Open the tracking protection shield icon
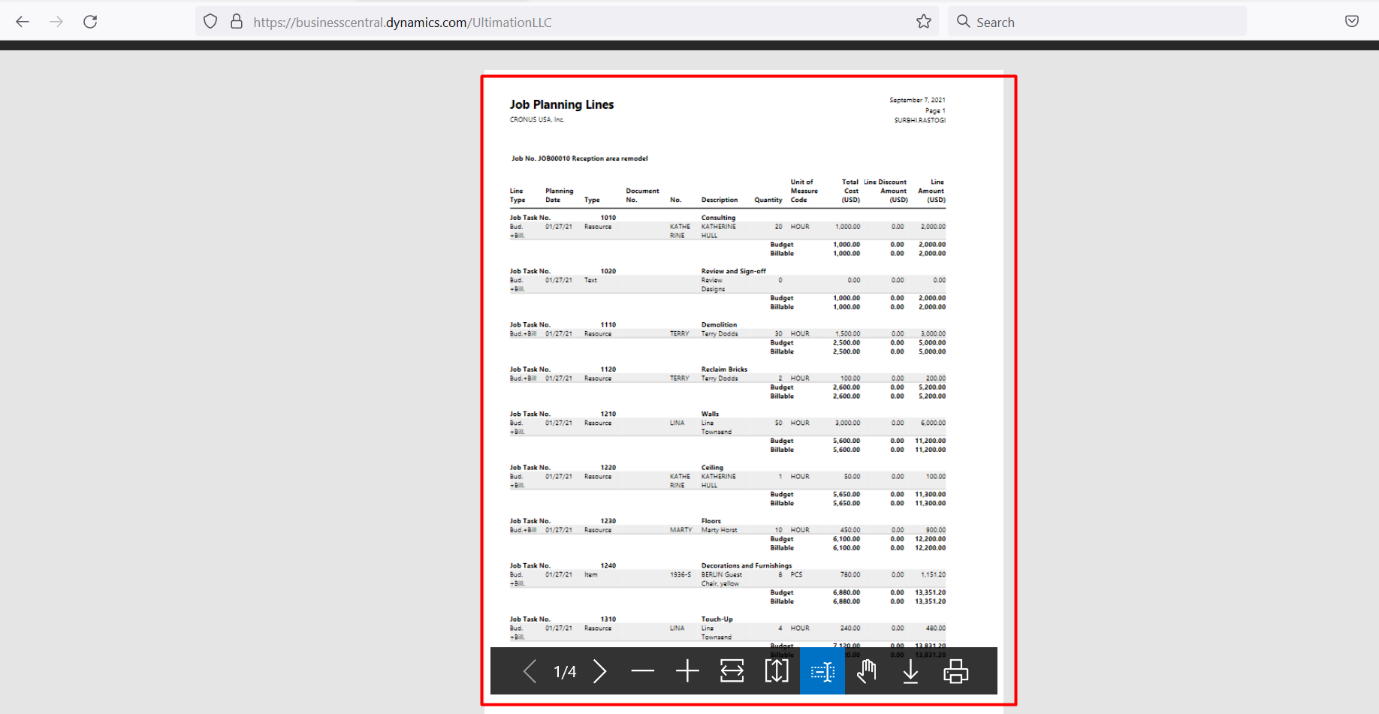Screen dimensions: 1379x714 [x=209, y=20]
